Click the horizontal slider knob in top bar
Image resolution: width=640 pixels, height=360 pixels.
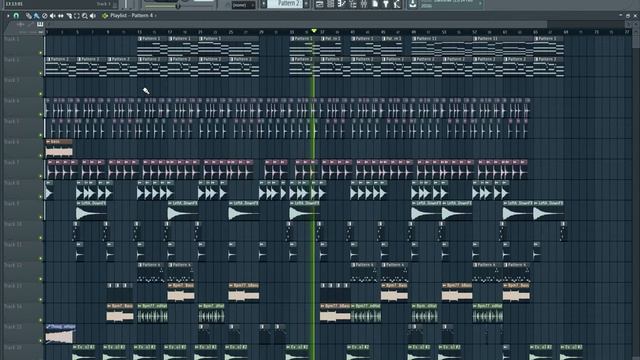point(178,6)
